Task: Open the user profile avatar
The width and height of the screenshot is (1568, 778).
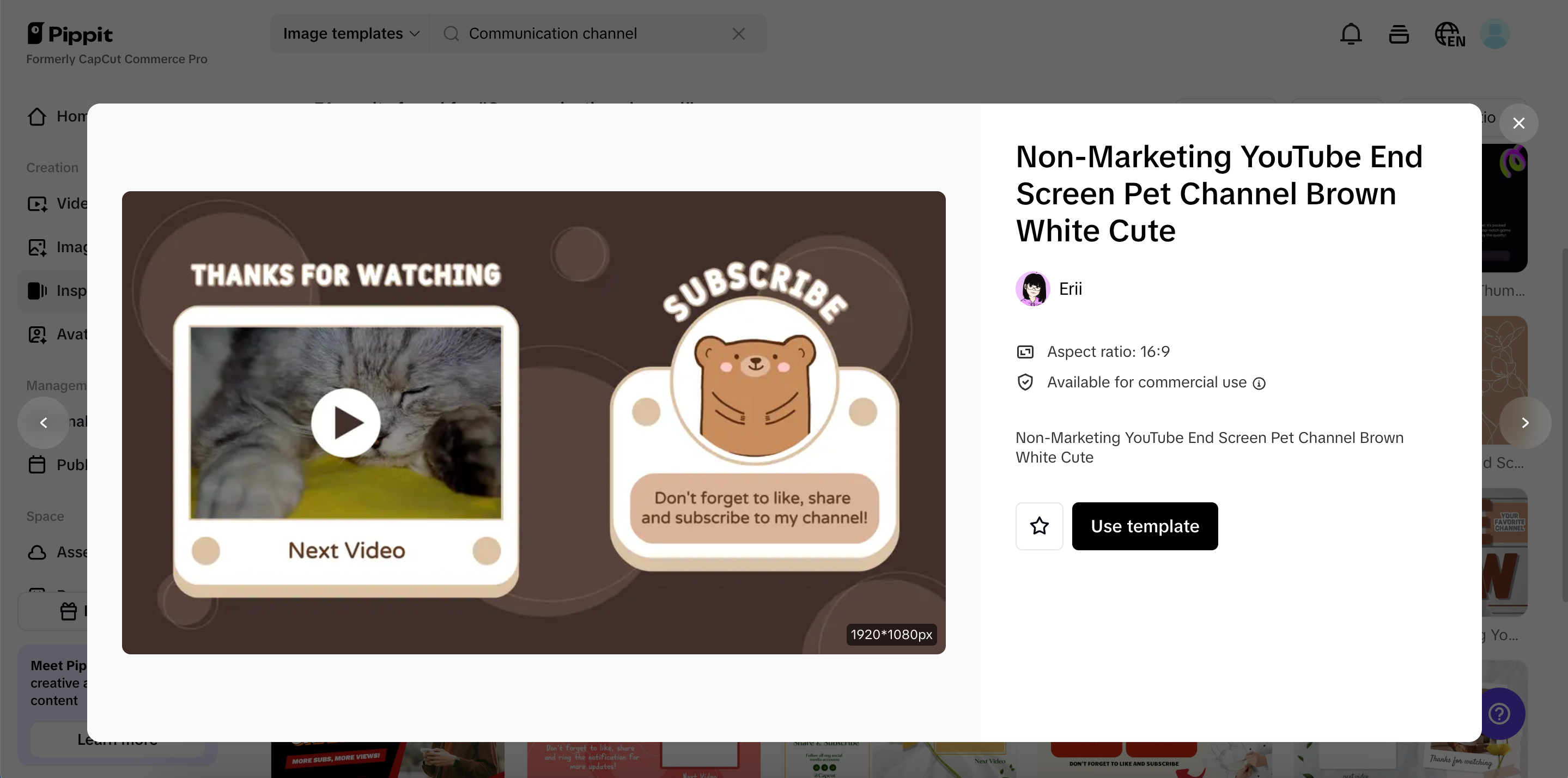Action: (x=1494, y=34)
